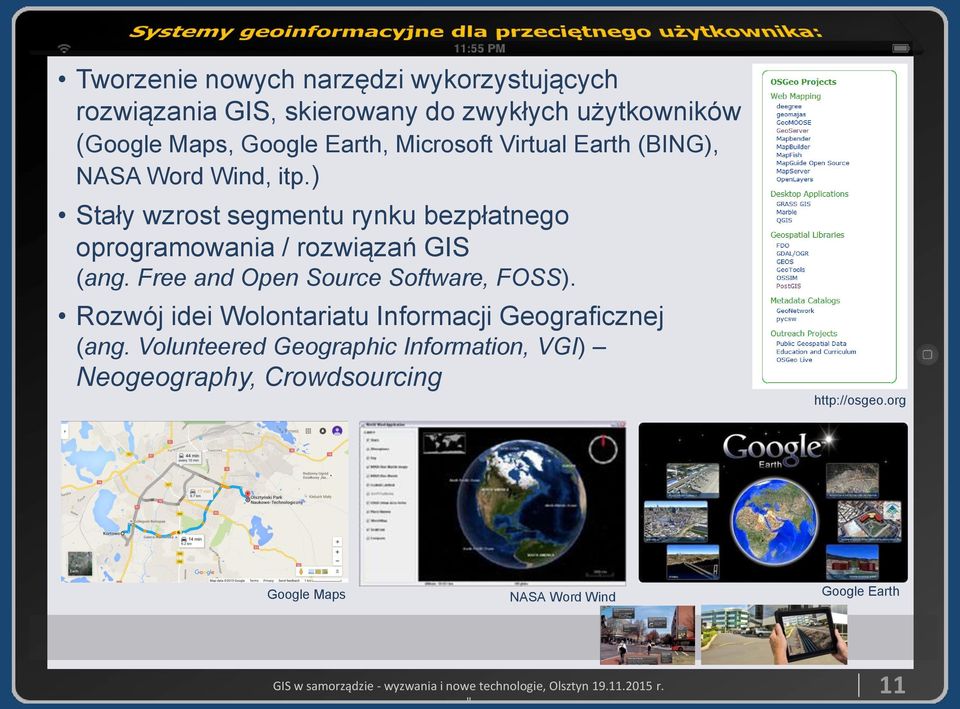Select GEOS library entry
This screenshot has width=960, height=709.
coord(784,261)
